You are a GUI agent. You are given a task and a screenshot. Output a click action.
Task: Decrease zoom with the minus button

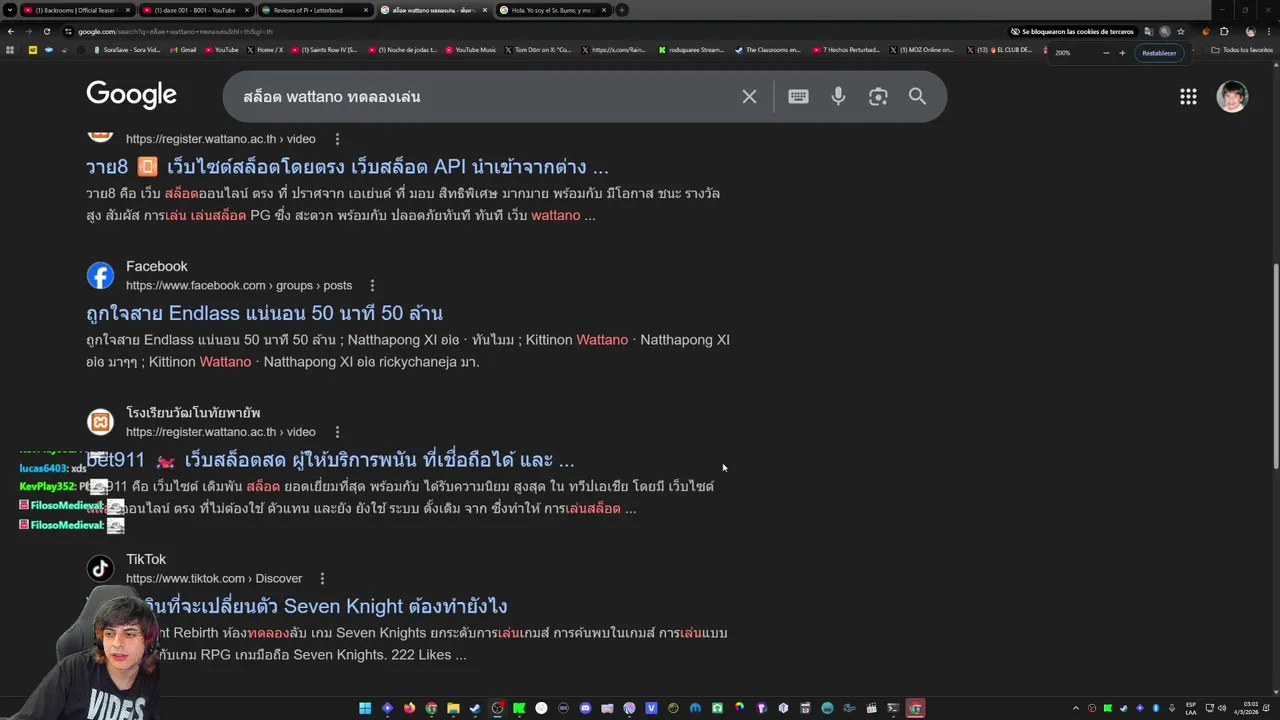(x=1107, y=52)
